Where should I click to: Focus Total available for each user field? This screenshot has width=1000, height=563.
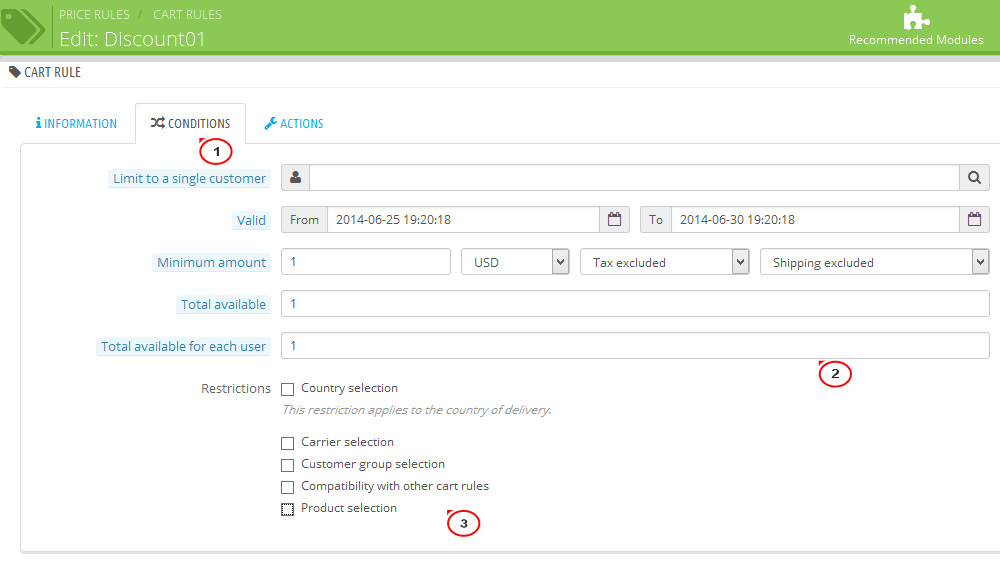tap(635, 346)
